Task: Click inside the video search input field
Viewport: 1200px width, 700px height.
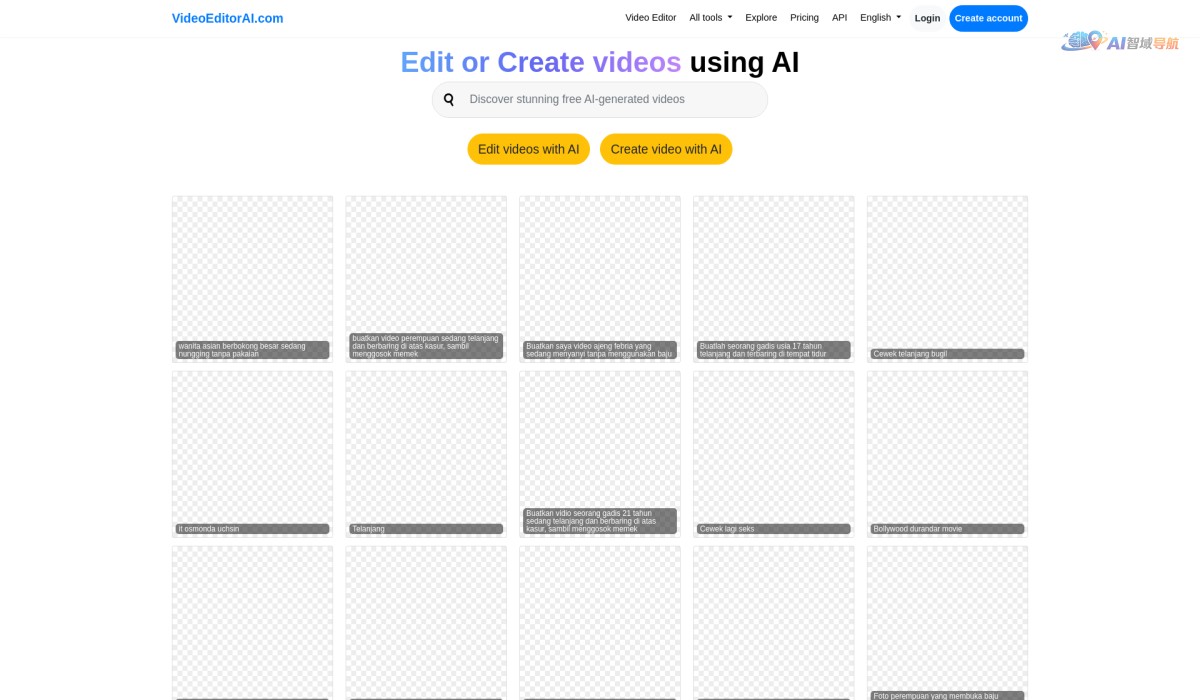Action: pos(600,99)
